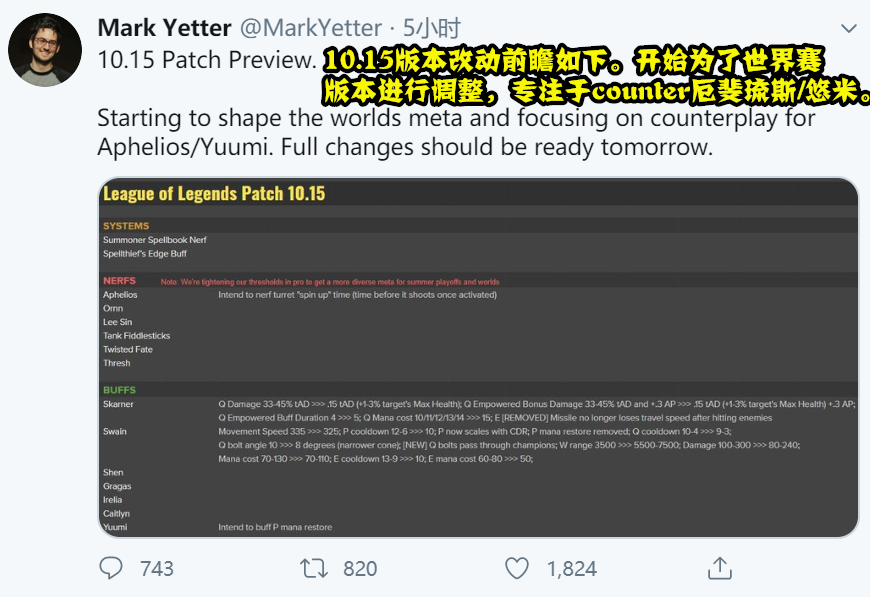Open Mark Yetter's profile avatar
The image size is (870, 597).
pos(45,50)
